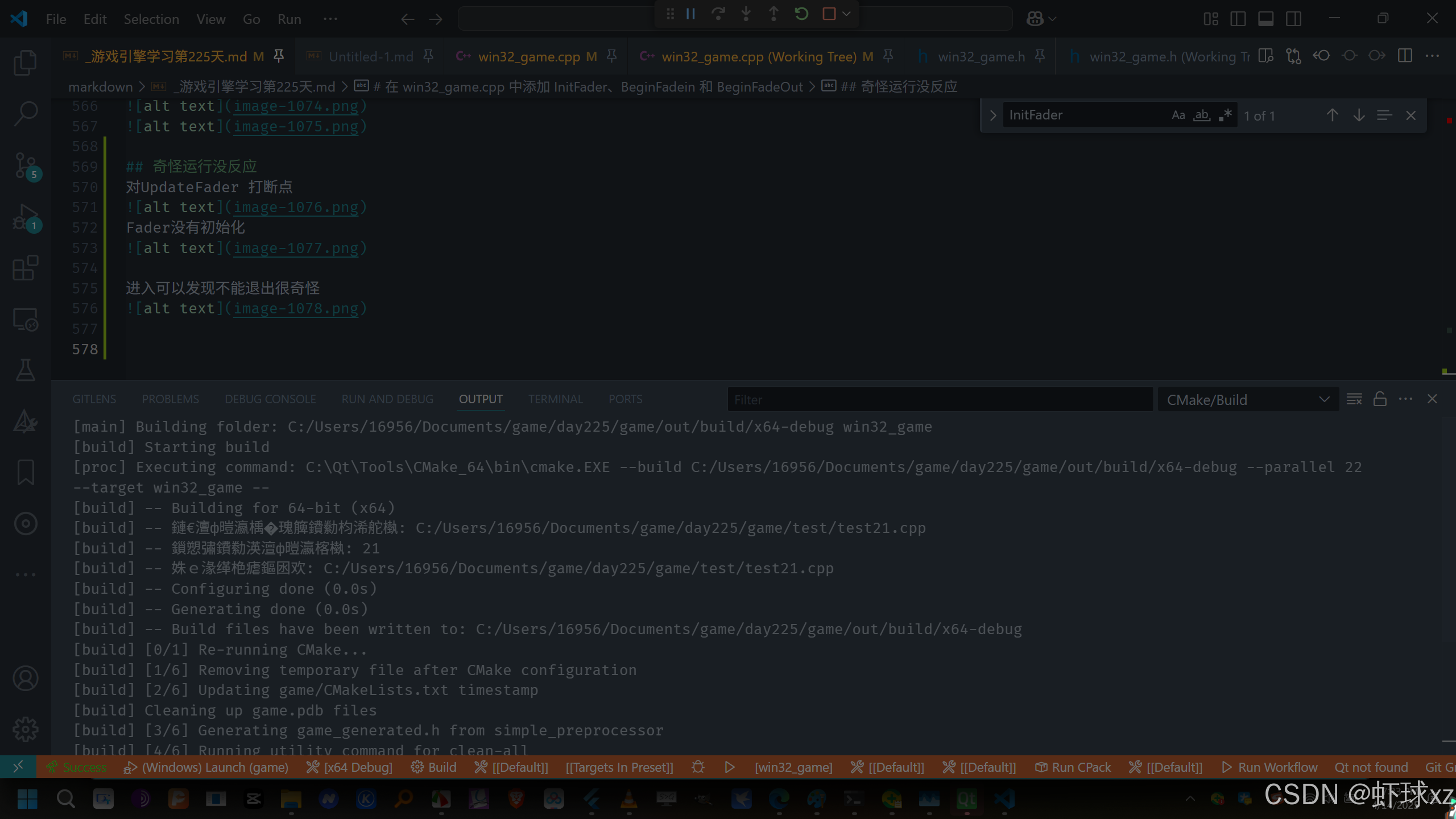Open the CMake/Build output channel dropdown
Viewport: 1456px width, 819px height.
pos(1248,400)
